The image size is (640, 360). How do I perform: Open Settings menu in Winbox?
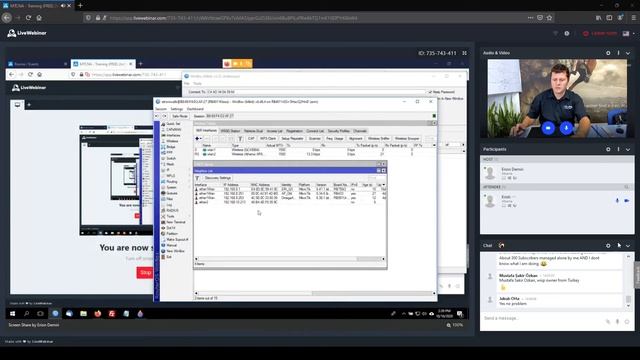[177, 109]
